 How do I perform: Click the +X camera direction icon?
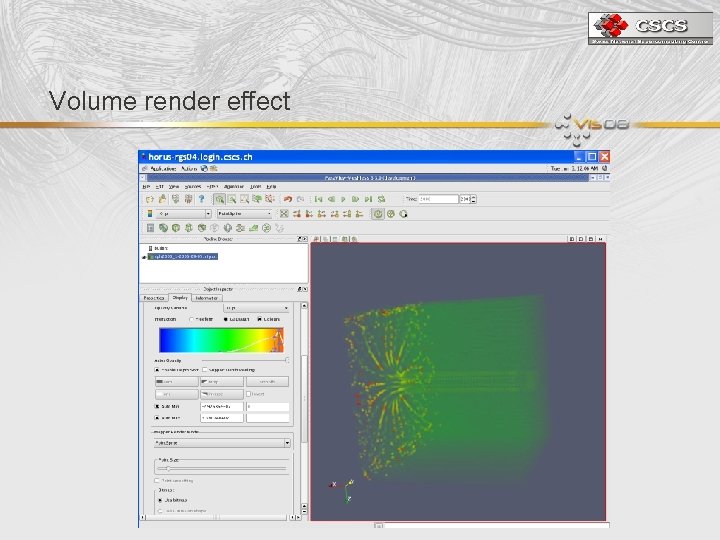click(297, 214)
